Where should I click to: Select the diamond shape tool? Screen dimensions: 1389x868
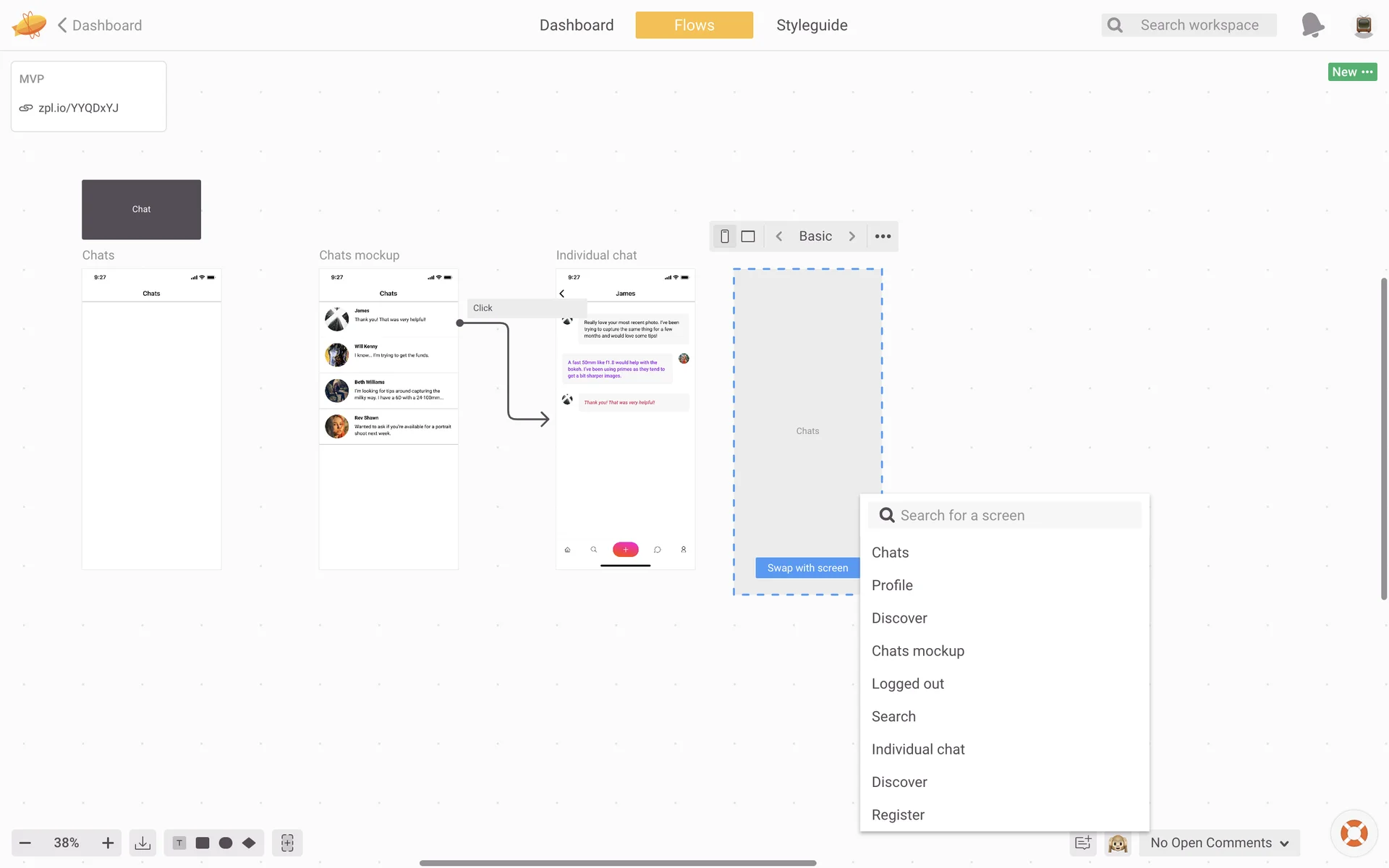[249, 843]
